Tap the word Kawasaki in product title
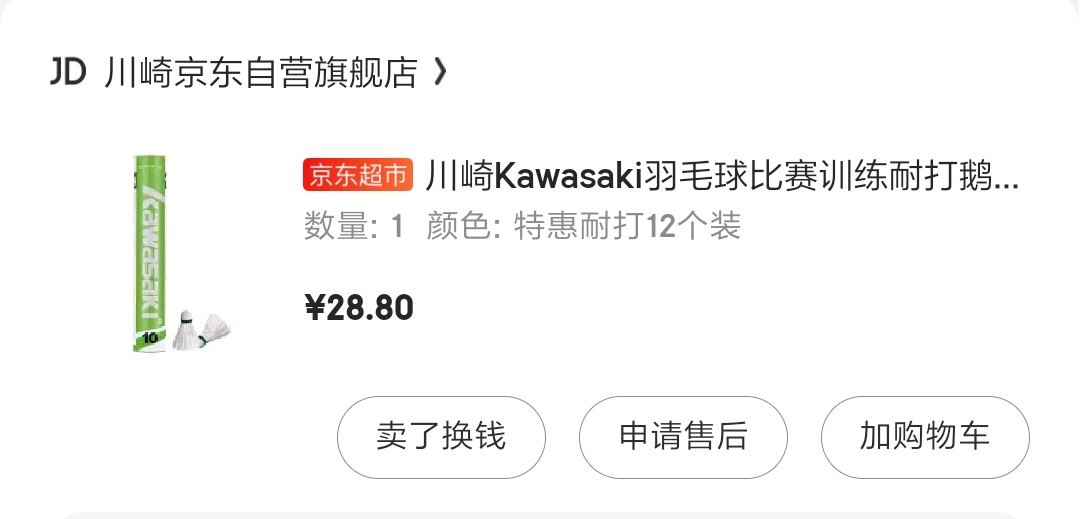Image resolution: width=1080 pixels, height=519 pixels. tap(568, 176)
